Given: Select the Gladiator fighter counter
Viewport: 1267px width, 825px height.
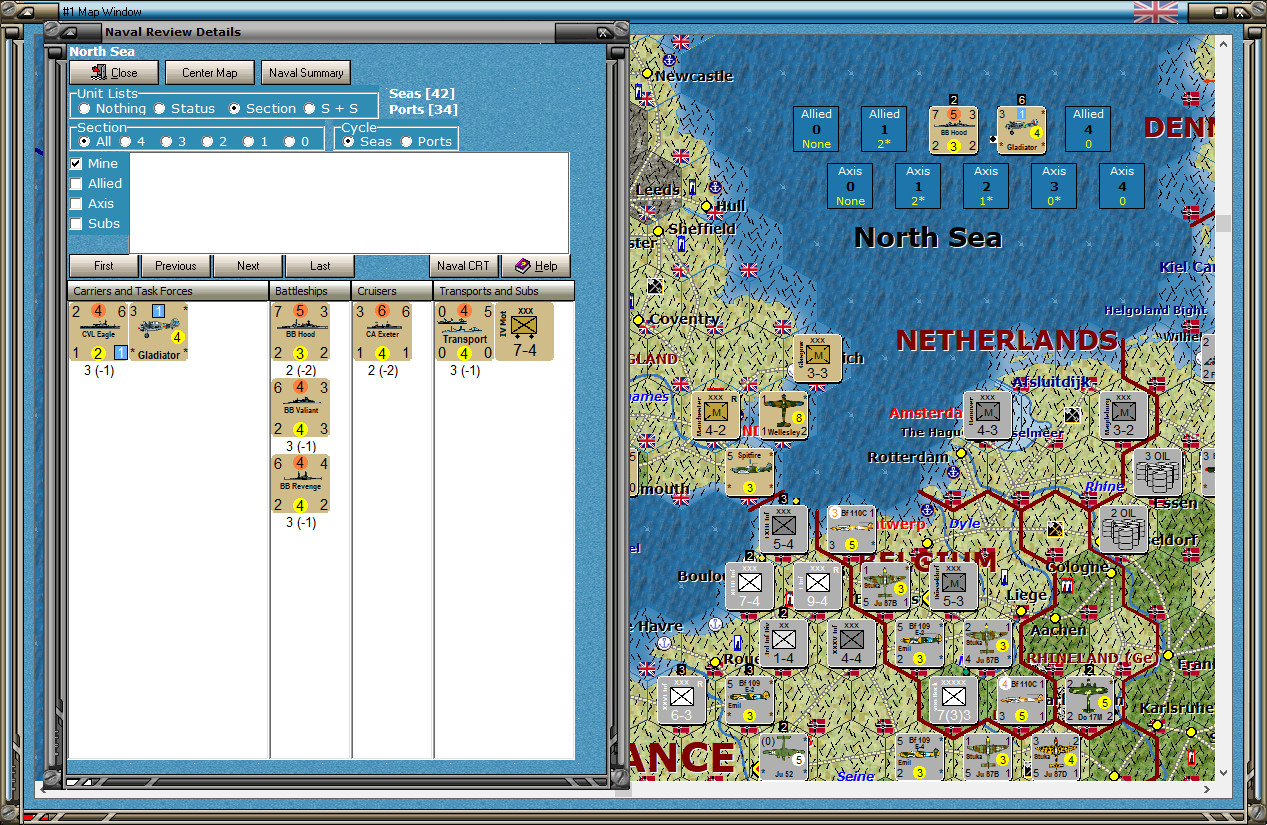Looking at the screenshot, I should pyautogui.click(x=160, y=331).
